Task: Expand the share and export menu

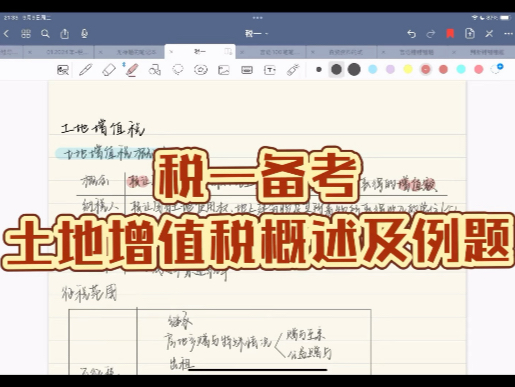Action: click(x=65, y=34)
